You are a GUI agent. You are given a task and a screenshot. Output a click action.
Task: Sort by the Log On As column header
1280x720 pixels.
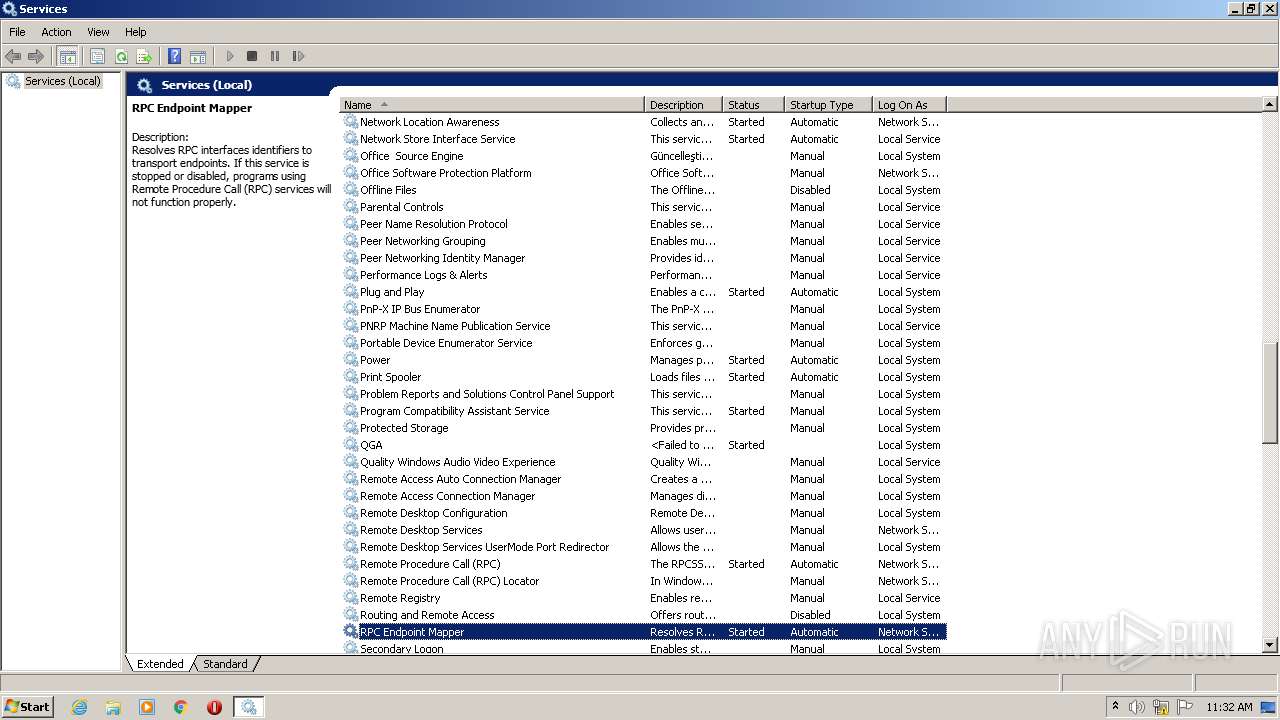909,105
